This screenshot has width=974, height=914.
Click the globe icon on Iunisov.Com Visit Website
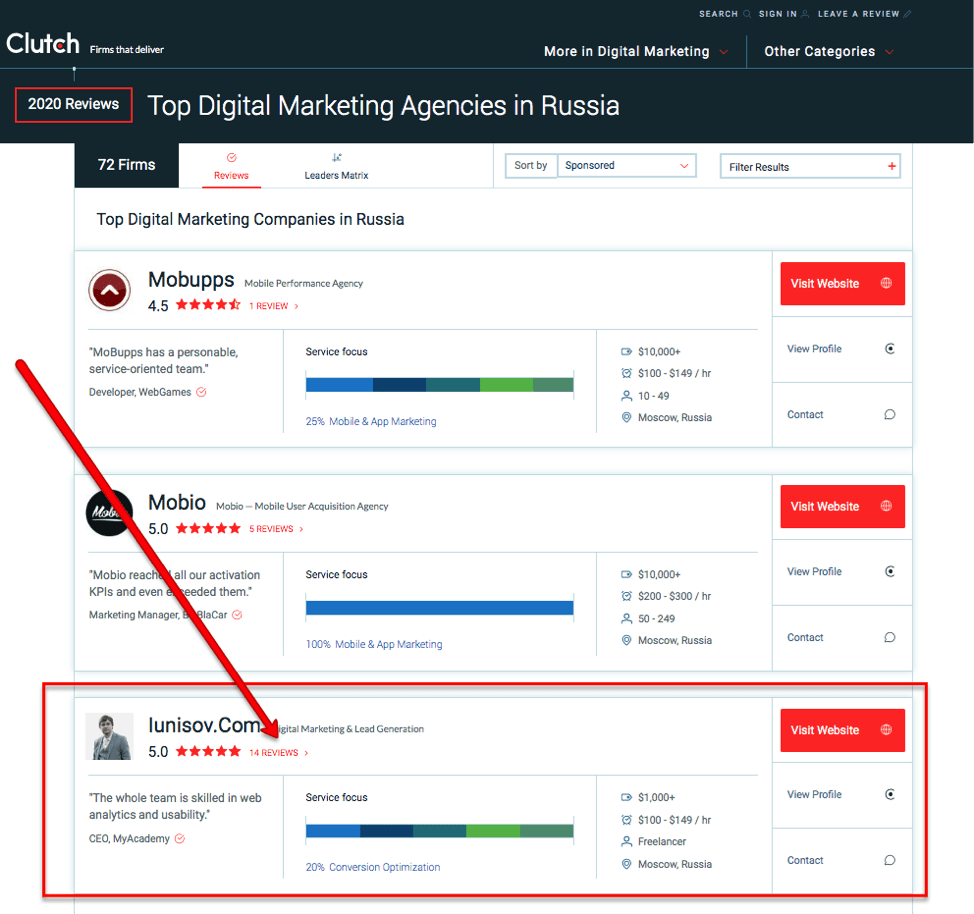point(886,730)
